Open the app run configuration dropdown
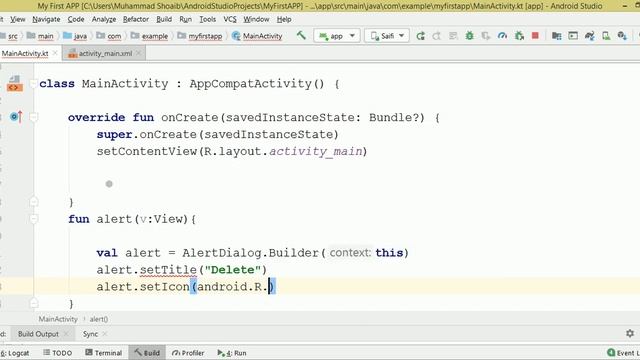The width and height of the screenshot is (640, 360). (337, 36)
